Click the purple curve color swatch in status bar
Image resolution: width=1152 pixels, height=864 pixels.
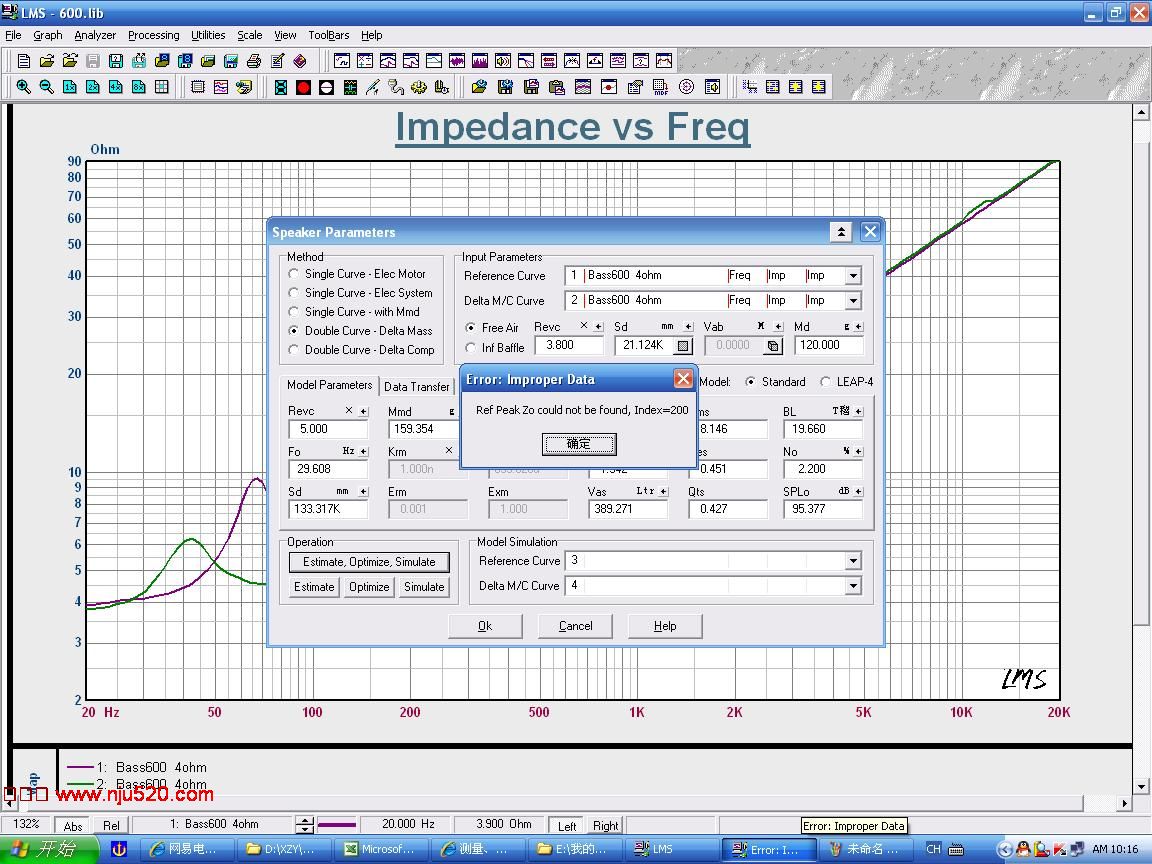(x=337, y=825)
